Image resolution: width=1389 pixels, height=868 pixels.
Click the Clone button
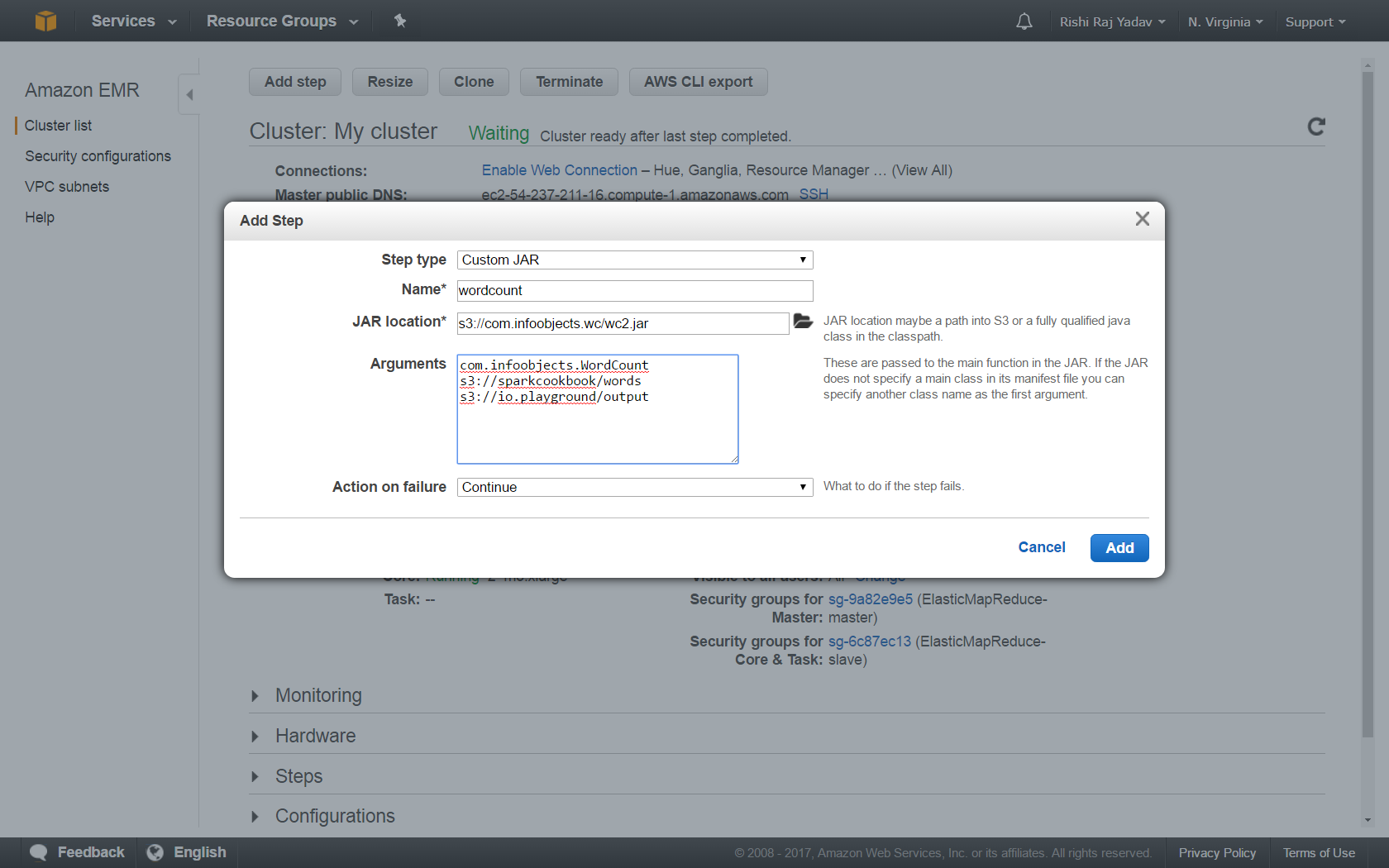[x=474, y=82]
